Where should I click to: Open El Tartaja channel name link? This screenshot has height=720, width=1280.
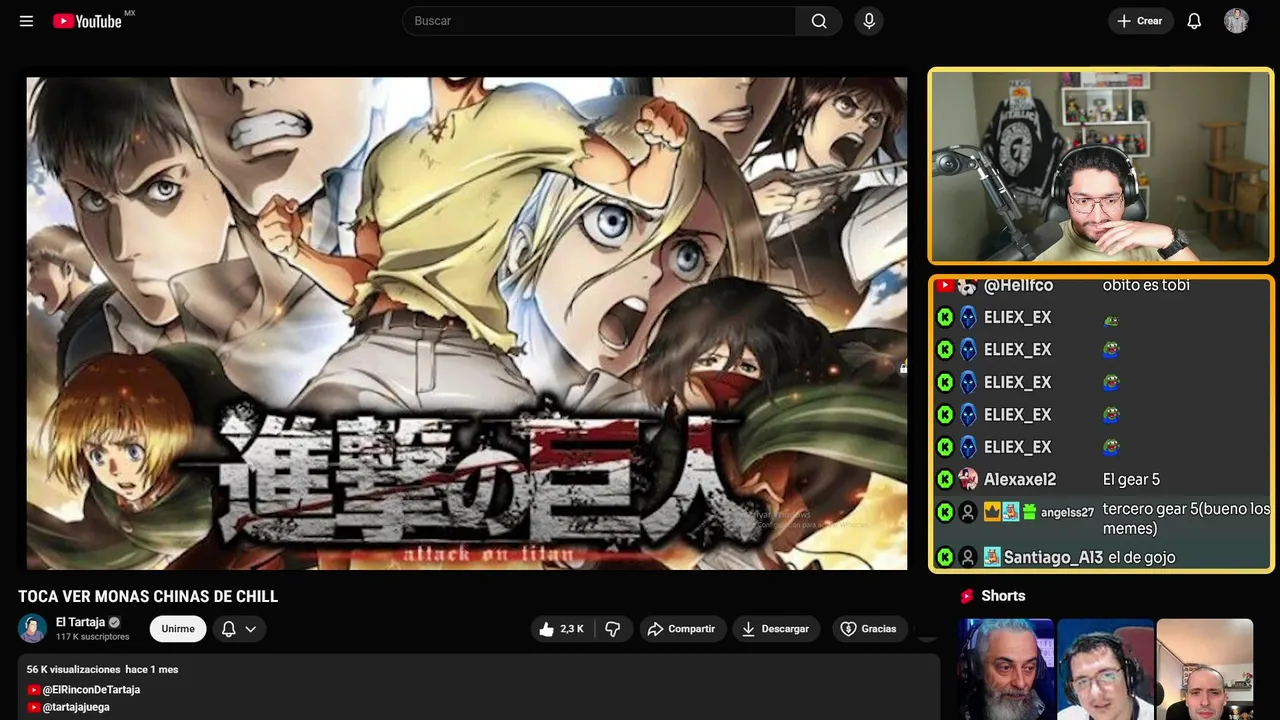click(x=80, y=622)
